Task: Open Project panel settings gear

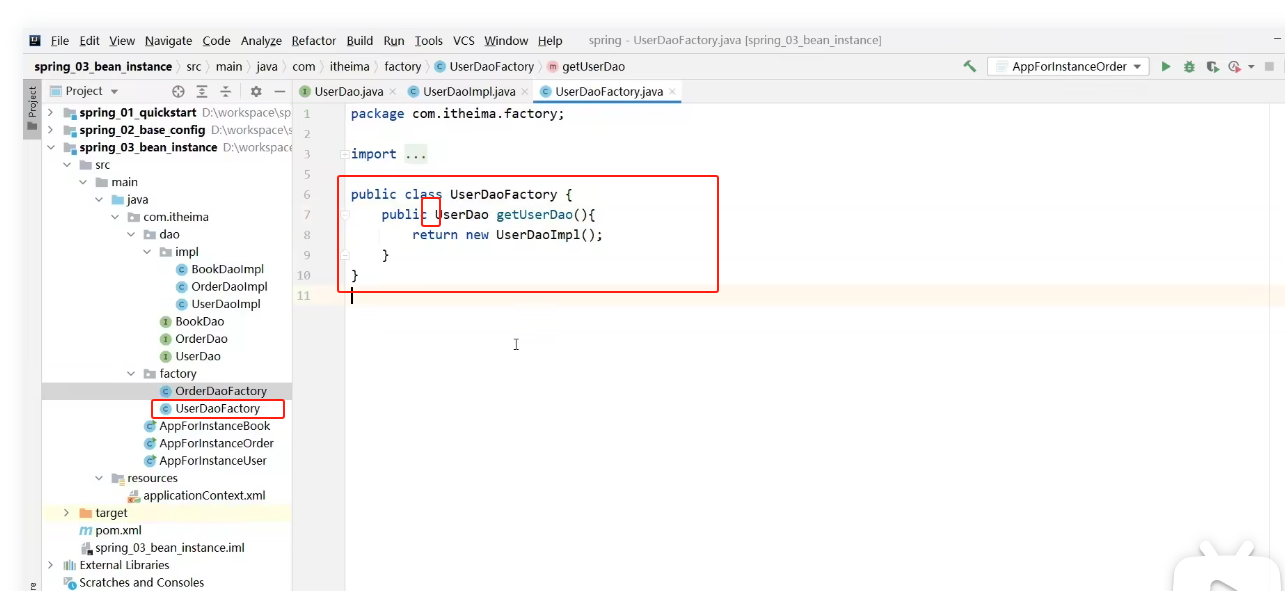Action: pos(256,91)
